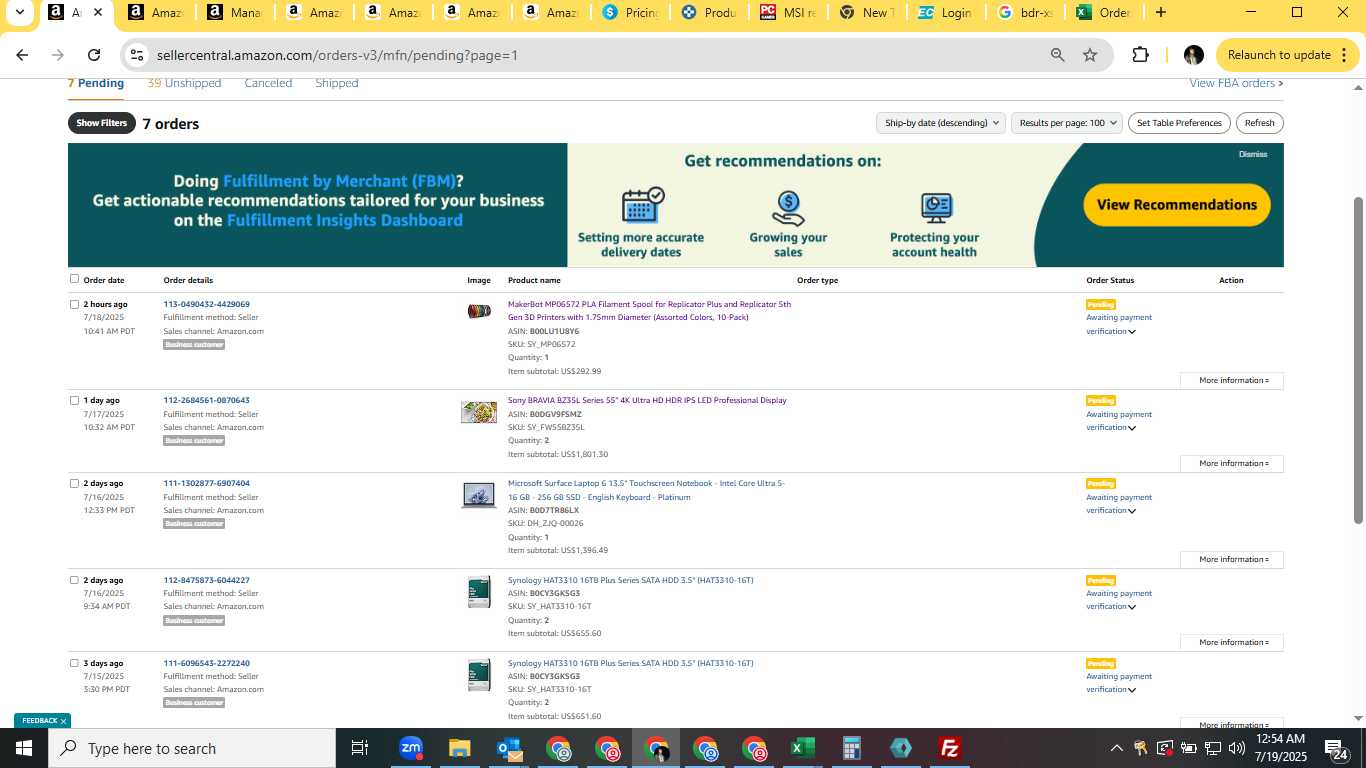The width and height of the screenshot is (1366, 768).
Task: Open the View FBA orders link
Action: [1236, 83]
